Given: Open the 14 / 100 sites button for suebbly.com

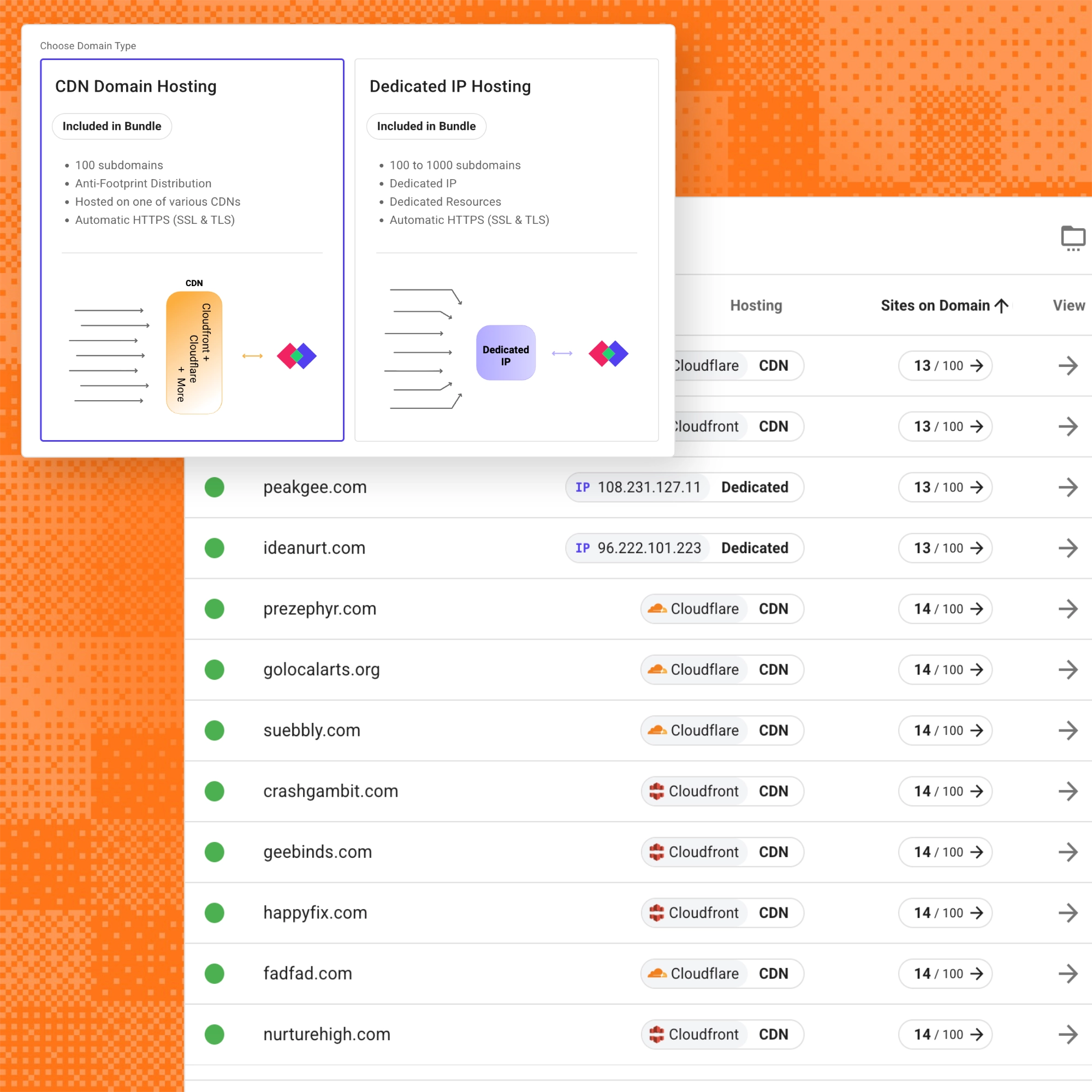Looking at the screenshot, I should [x=945, y=730].
